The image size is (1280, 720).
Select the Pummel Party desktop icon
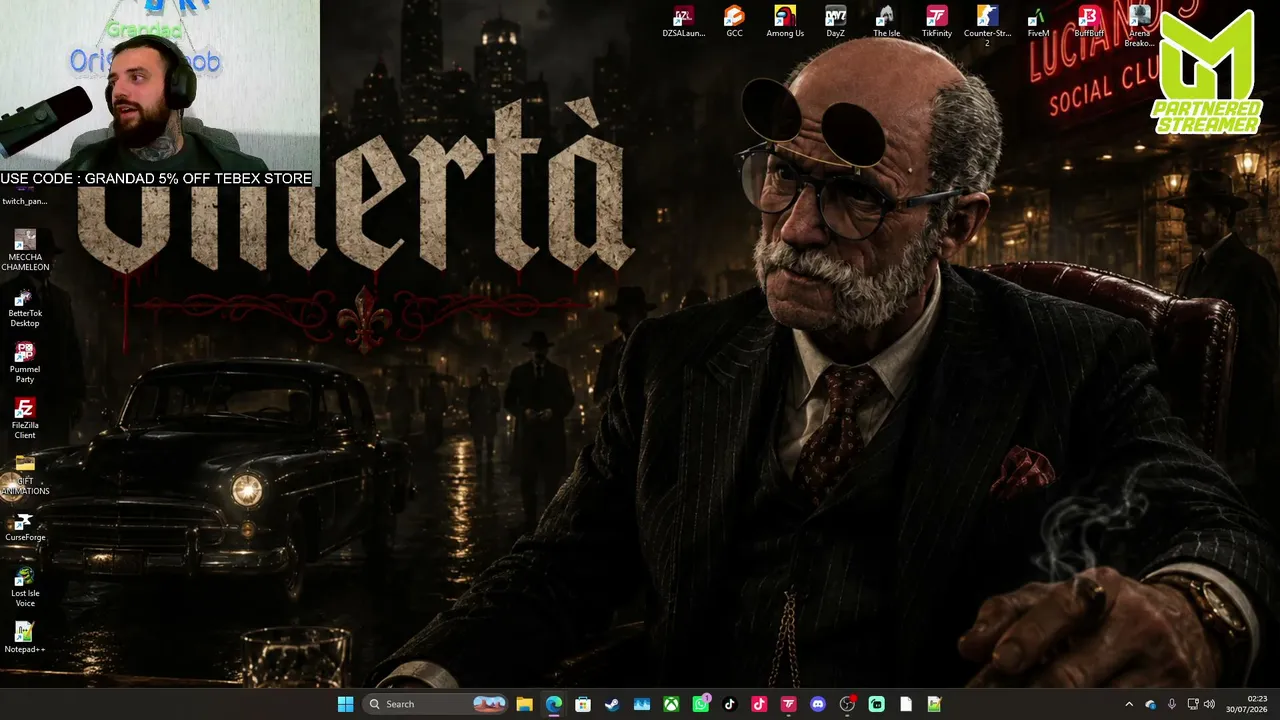click(25, 363)
